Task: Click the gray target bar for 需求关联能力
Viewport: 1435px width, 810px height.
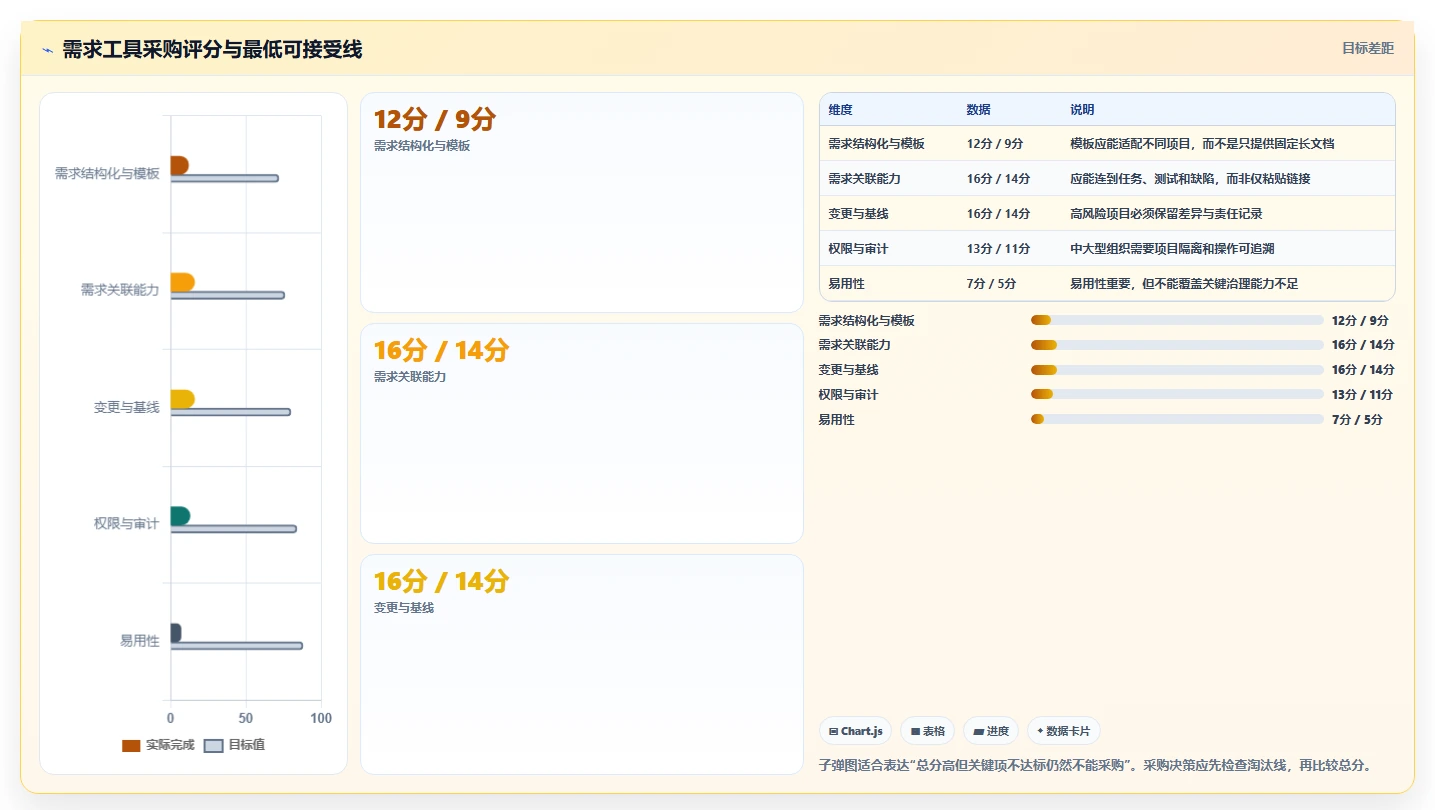Action: point(227,295)
